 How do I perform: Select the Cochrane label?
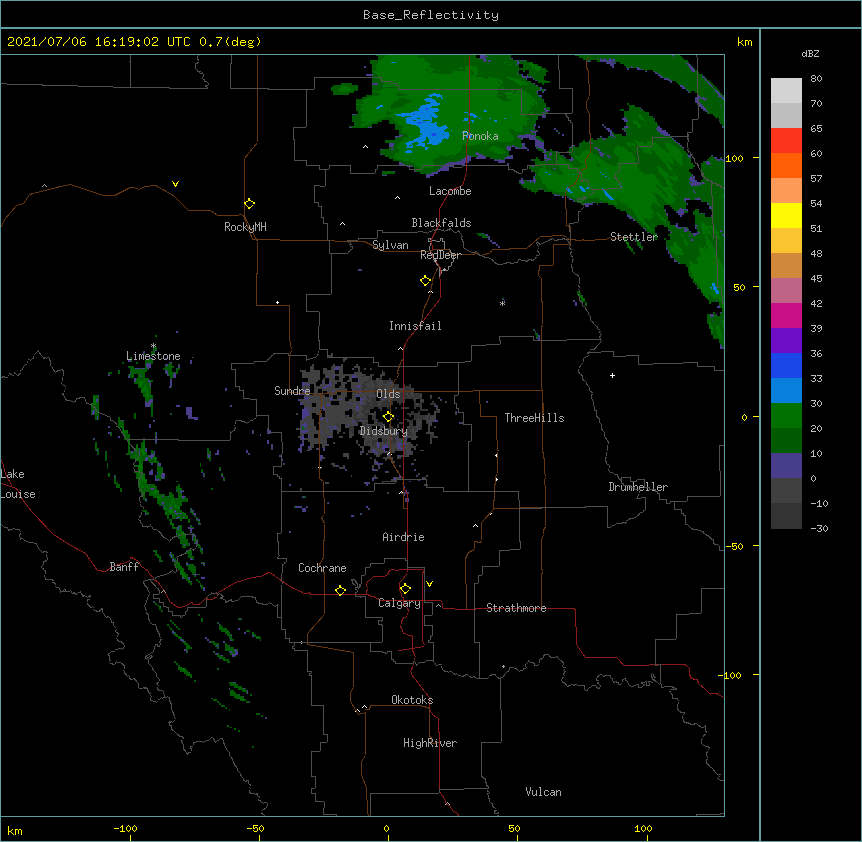tap(322, 568)
